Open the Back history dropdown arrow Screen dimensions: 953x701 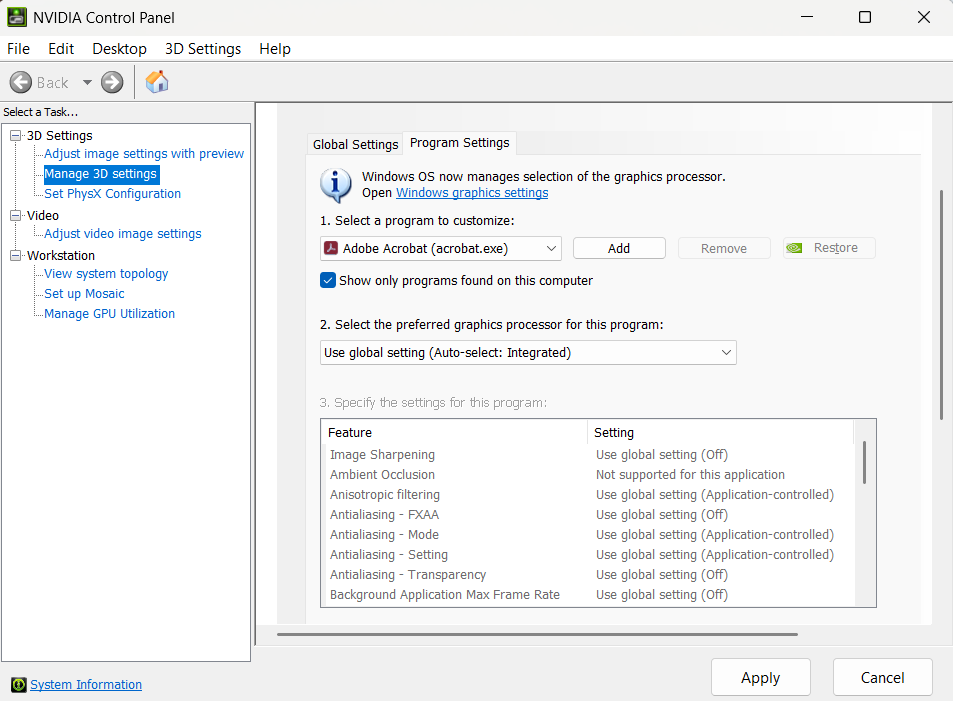point(87,82)
